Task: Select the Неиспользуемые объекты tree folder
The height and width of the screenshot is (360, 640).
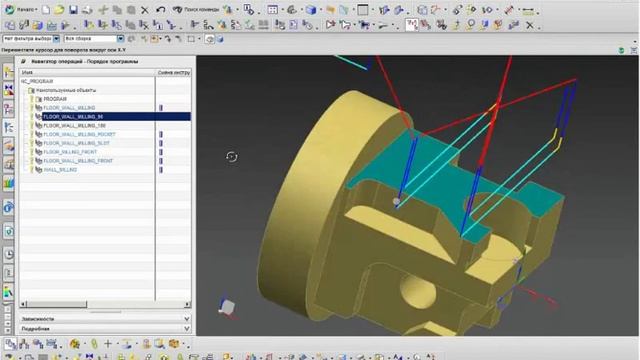Action: [66, 90]
